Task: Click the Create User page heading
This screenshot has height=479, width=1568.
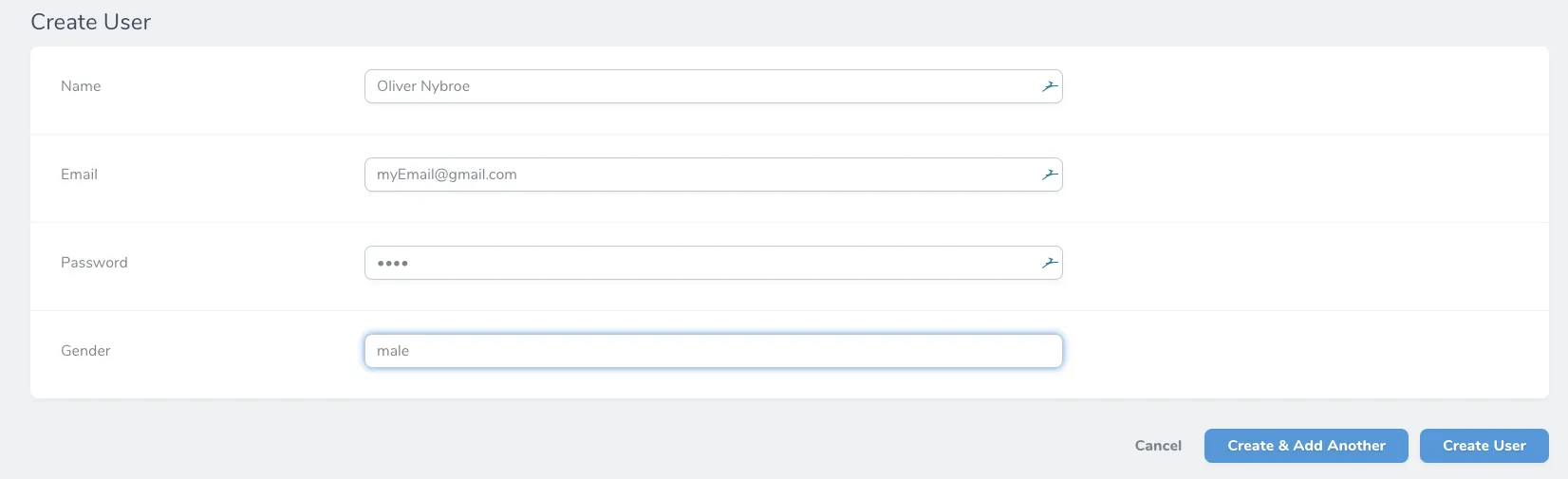Action: [90, 22]
